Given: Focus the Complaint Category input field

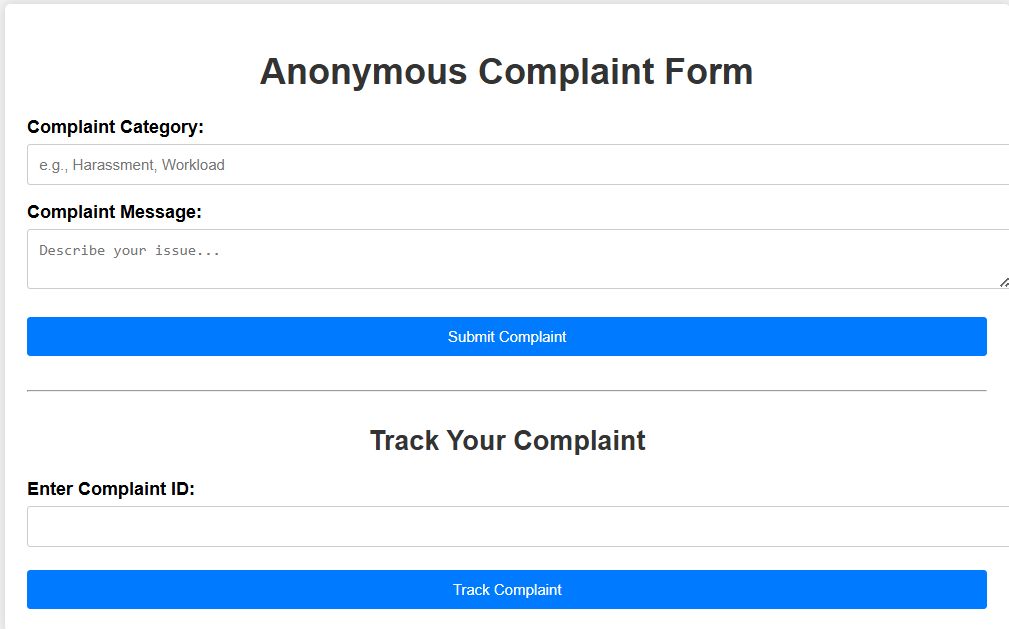Looking at the screenshot, I should (x=518, y=165).
